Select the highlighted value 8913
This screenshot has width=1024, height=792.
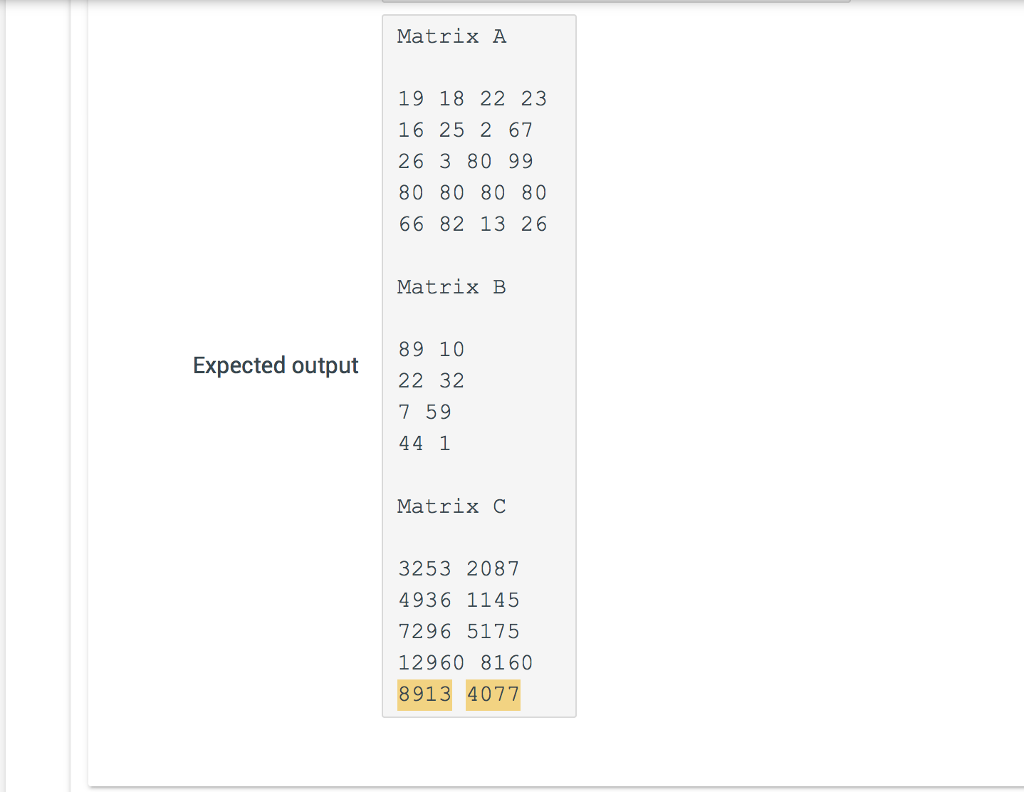click(424, 694)
